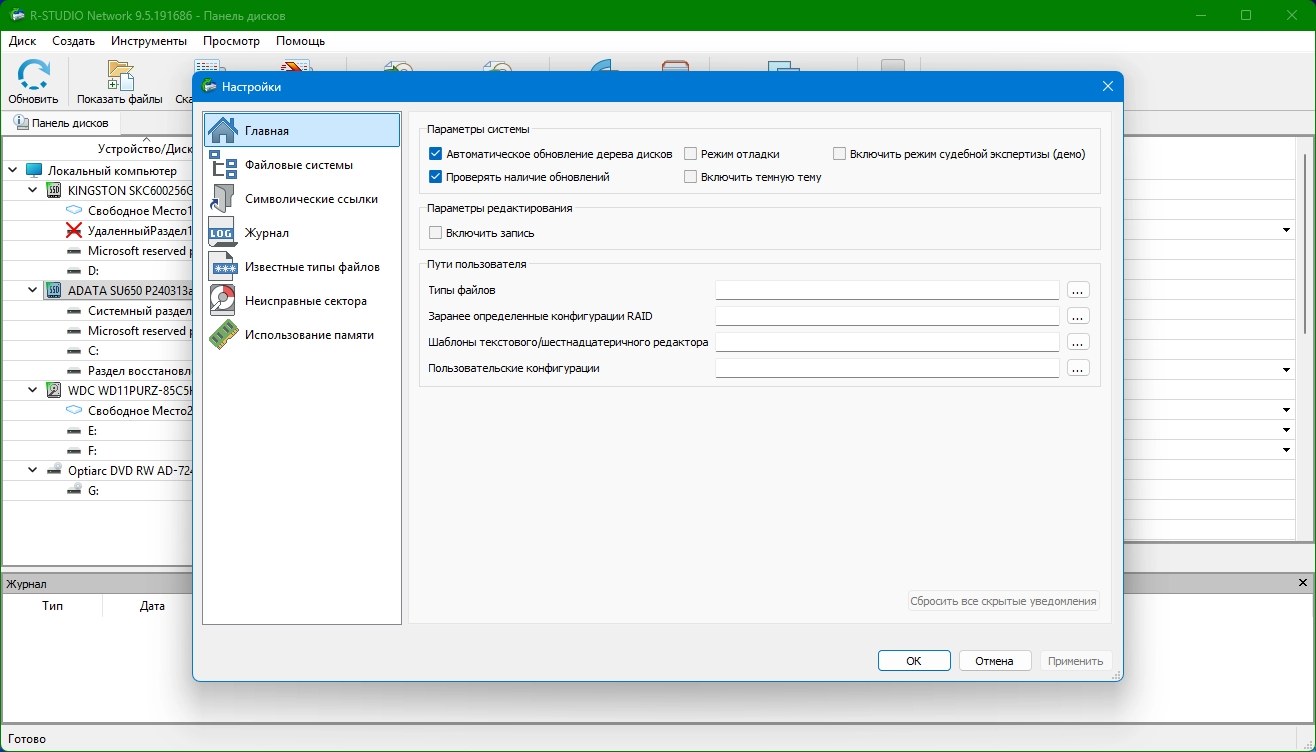This screenshot has width=1316, height=752.
Task: Uncheck Автоматическое обновление дерева дисков
Action: pos(435,154)
